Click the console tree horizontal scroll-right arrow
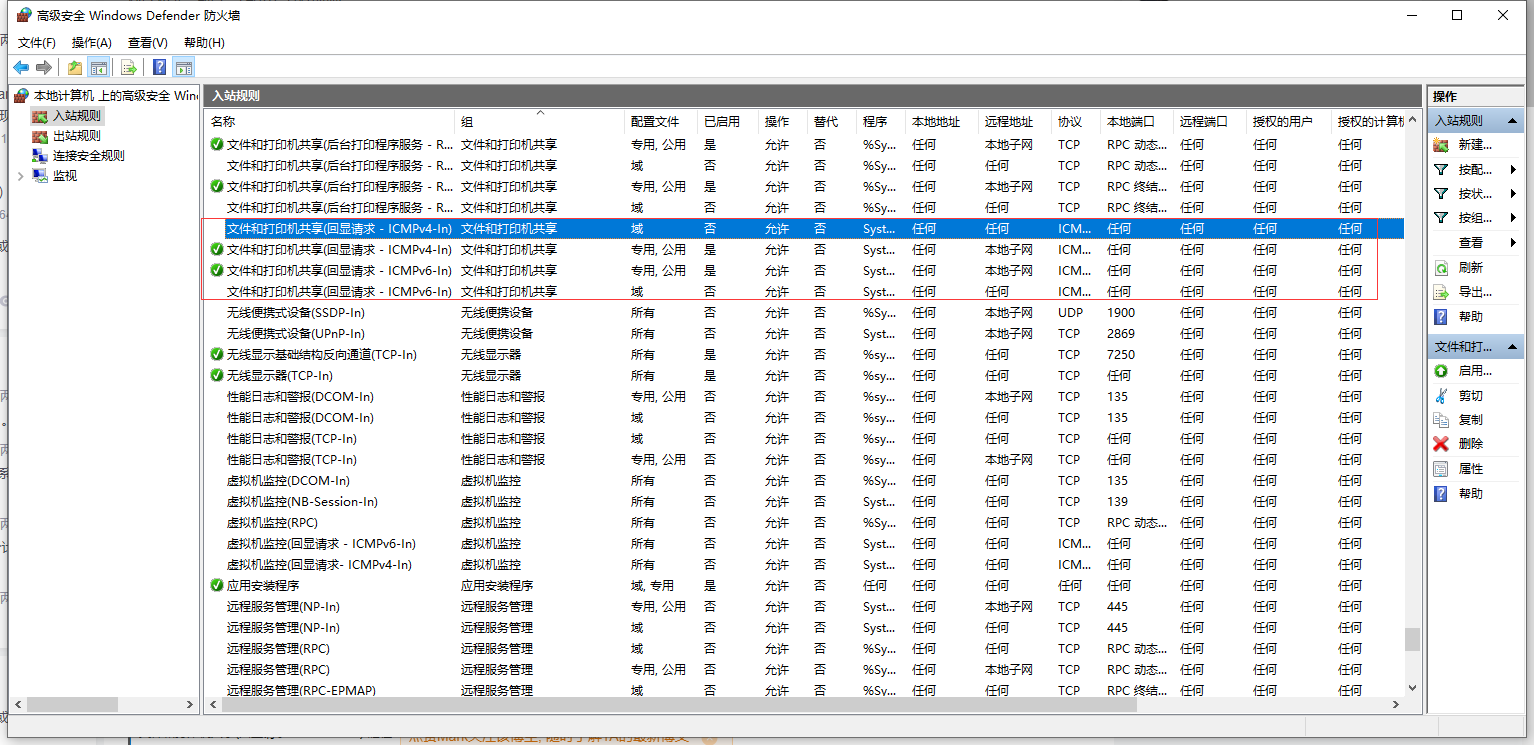The height and width of the screenshot is (745, 1534). [x=191, y=705]
